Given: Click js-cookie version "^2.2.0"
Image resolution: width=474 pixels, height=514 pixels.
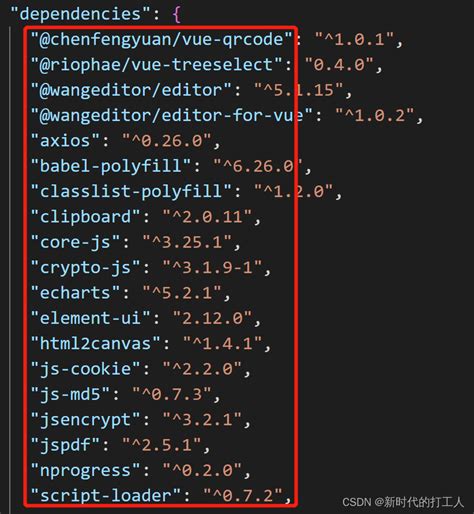Looking at the screenshot, I should pos(202,369).
